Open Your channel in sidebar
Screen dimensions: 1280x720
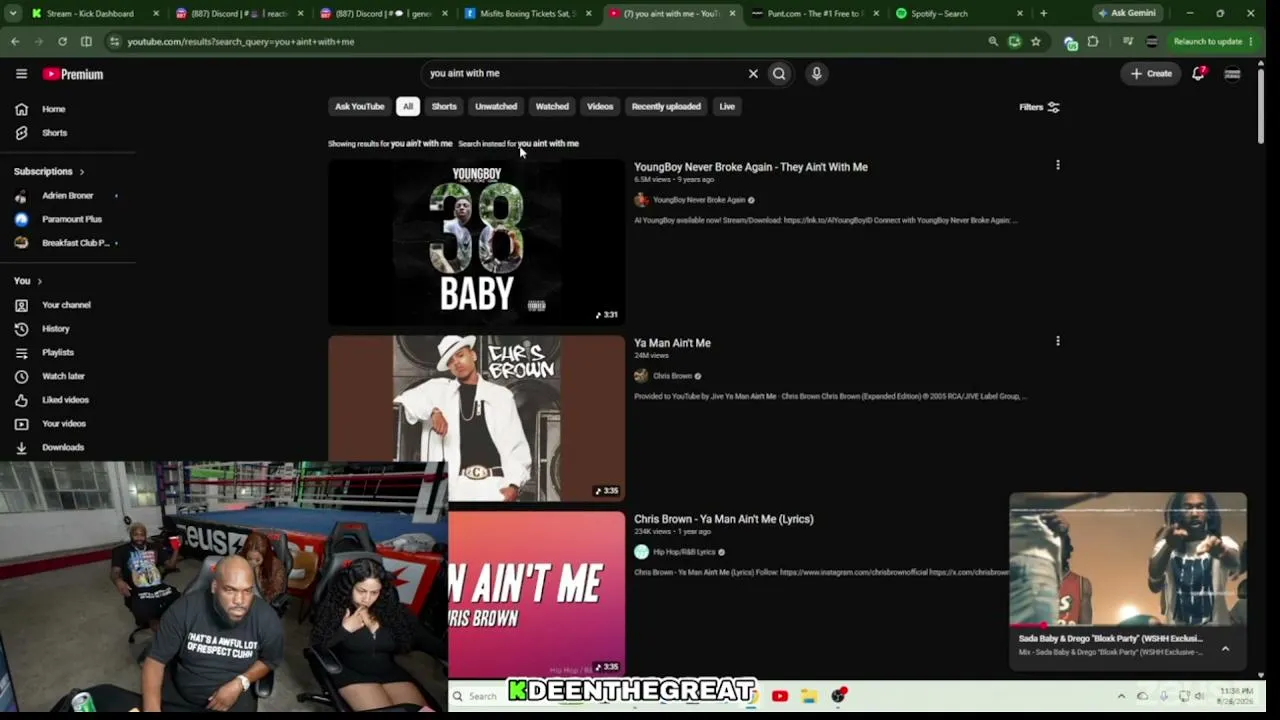pos(66,305)
